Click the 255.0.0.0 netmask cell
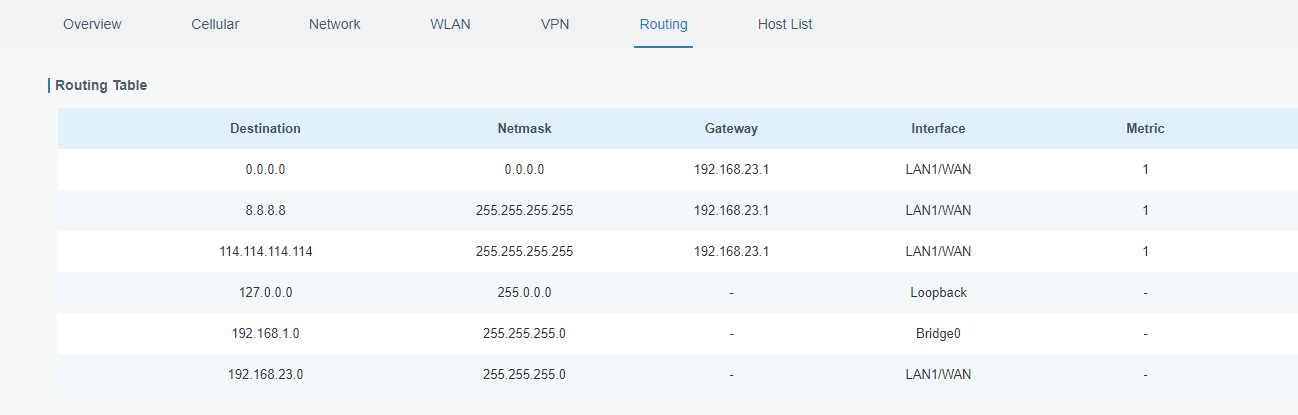 tap(524, 293)
